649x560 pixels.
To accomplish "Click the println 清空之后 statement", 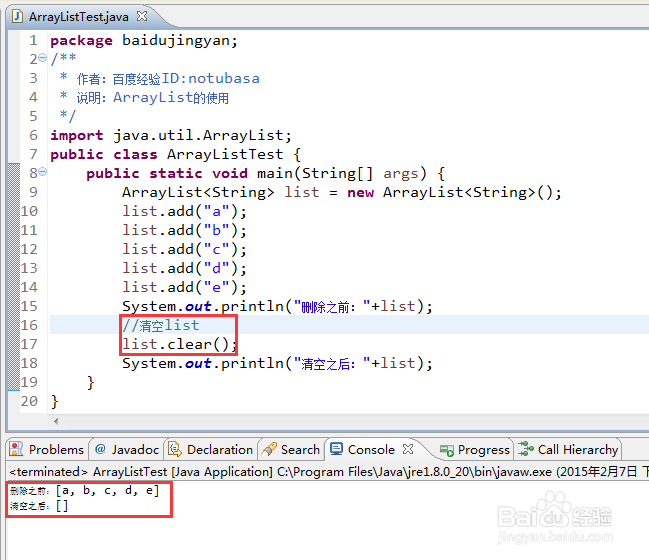I will click(277, 363).
